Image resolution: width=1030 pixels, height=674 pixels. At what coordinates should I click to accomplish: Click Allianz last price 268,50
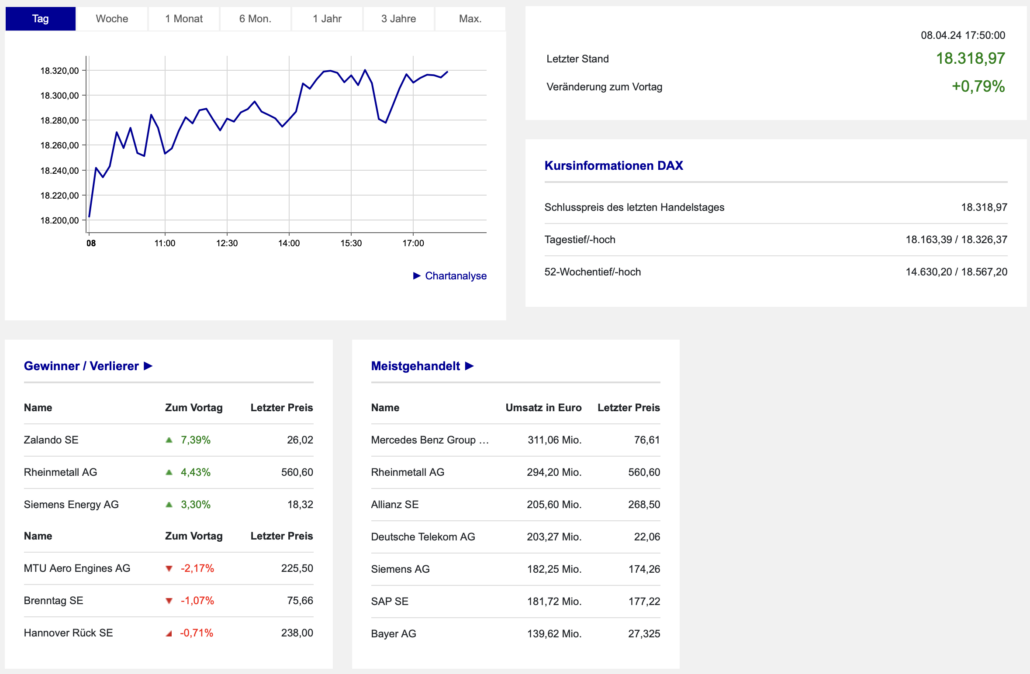click(644, 505)
